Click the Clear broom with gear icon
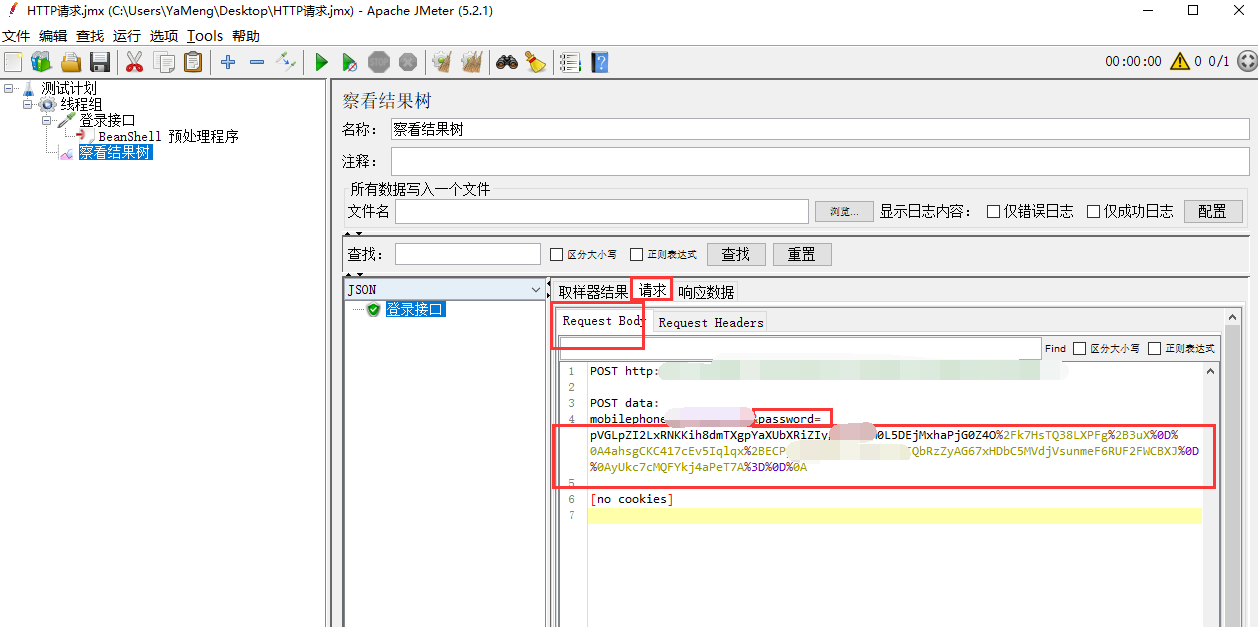The image size is (1258, 627). click(x=442, y=62)
